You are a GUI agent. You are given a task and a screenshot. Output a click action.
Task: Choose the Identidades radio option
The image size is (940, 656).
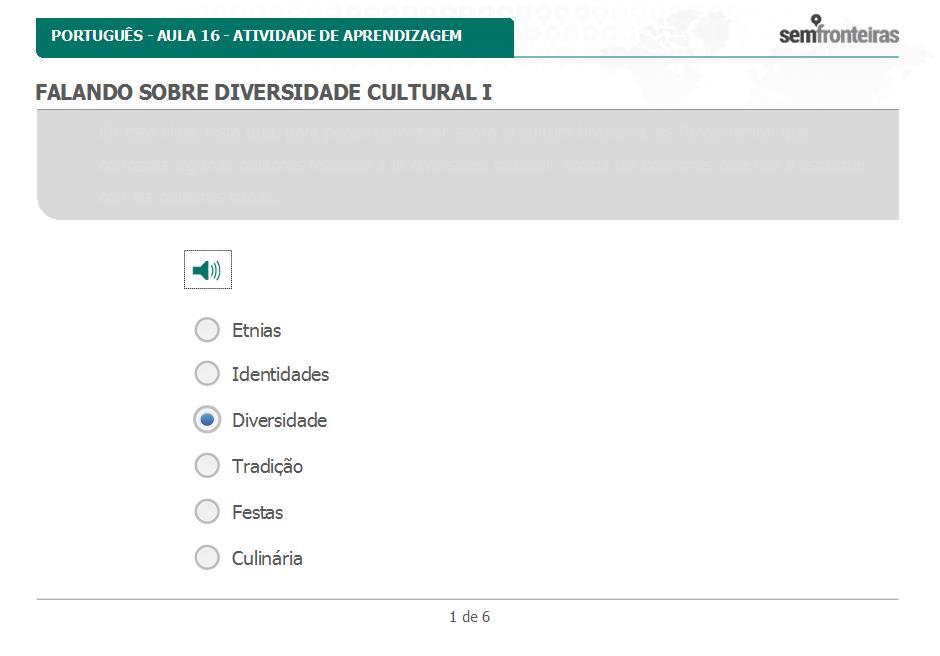pyautogui.click(x=207, y=374)
